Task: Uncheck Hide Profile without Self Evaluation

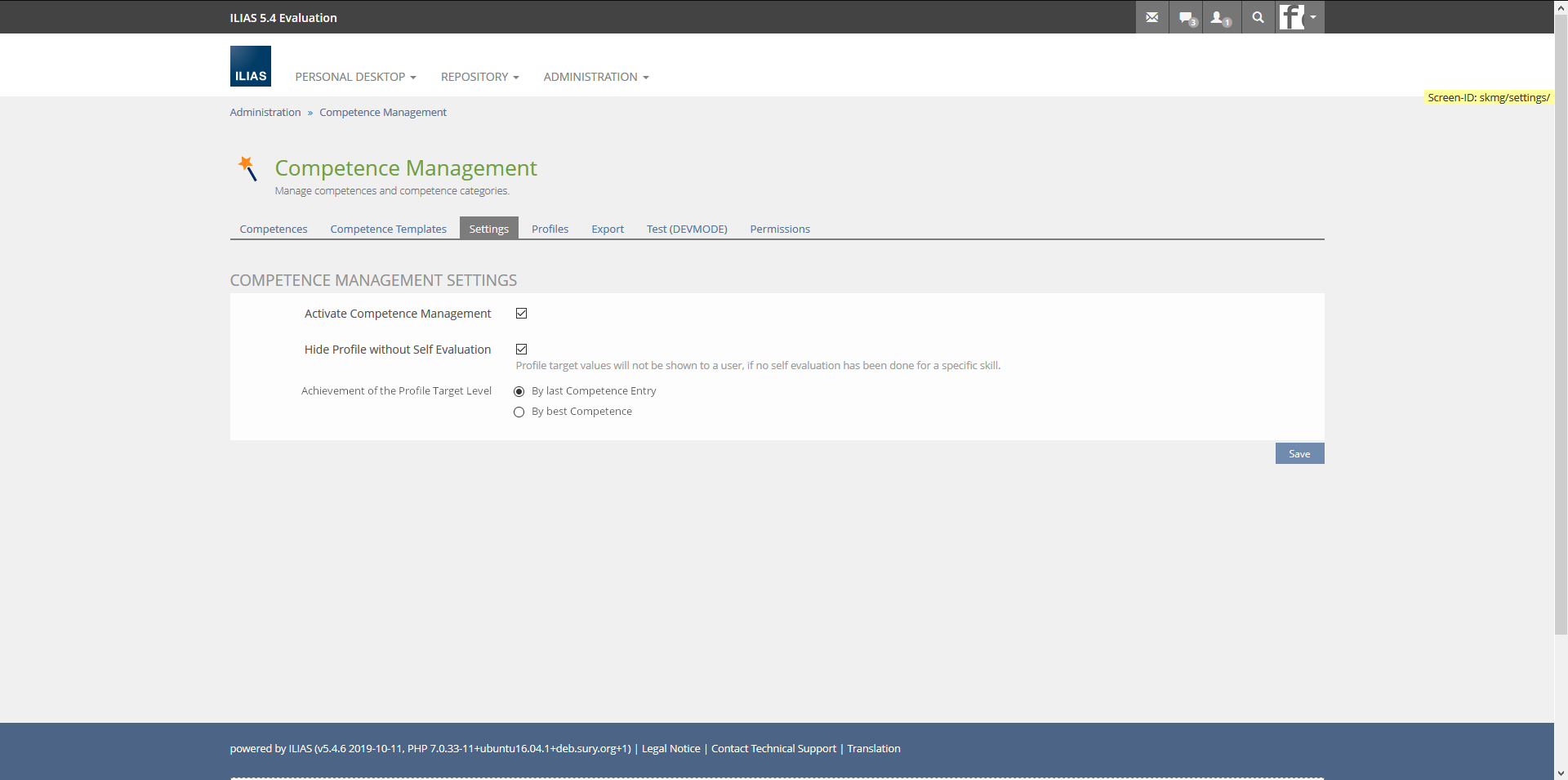Action: [521, 350]
